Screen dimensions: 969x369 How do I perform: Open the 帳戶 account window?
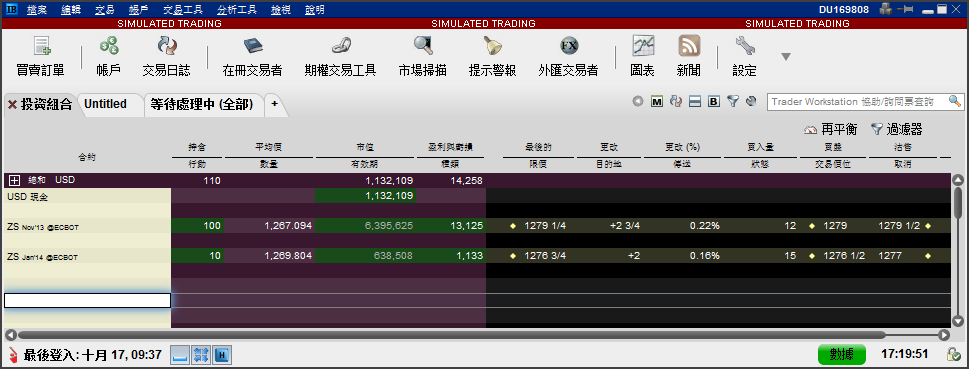109,57
